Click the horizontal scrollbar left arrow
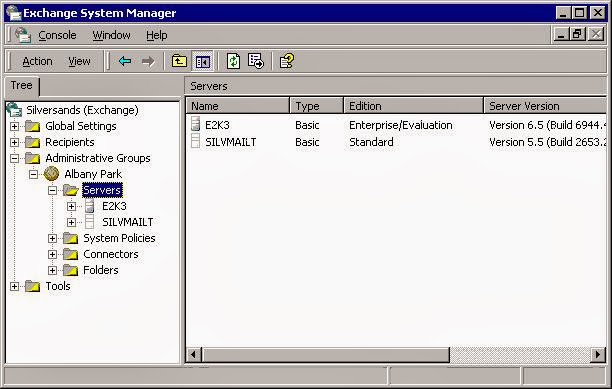Image resolution: width=612 pixels, height=389 pixels. tap(193, 355)
